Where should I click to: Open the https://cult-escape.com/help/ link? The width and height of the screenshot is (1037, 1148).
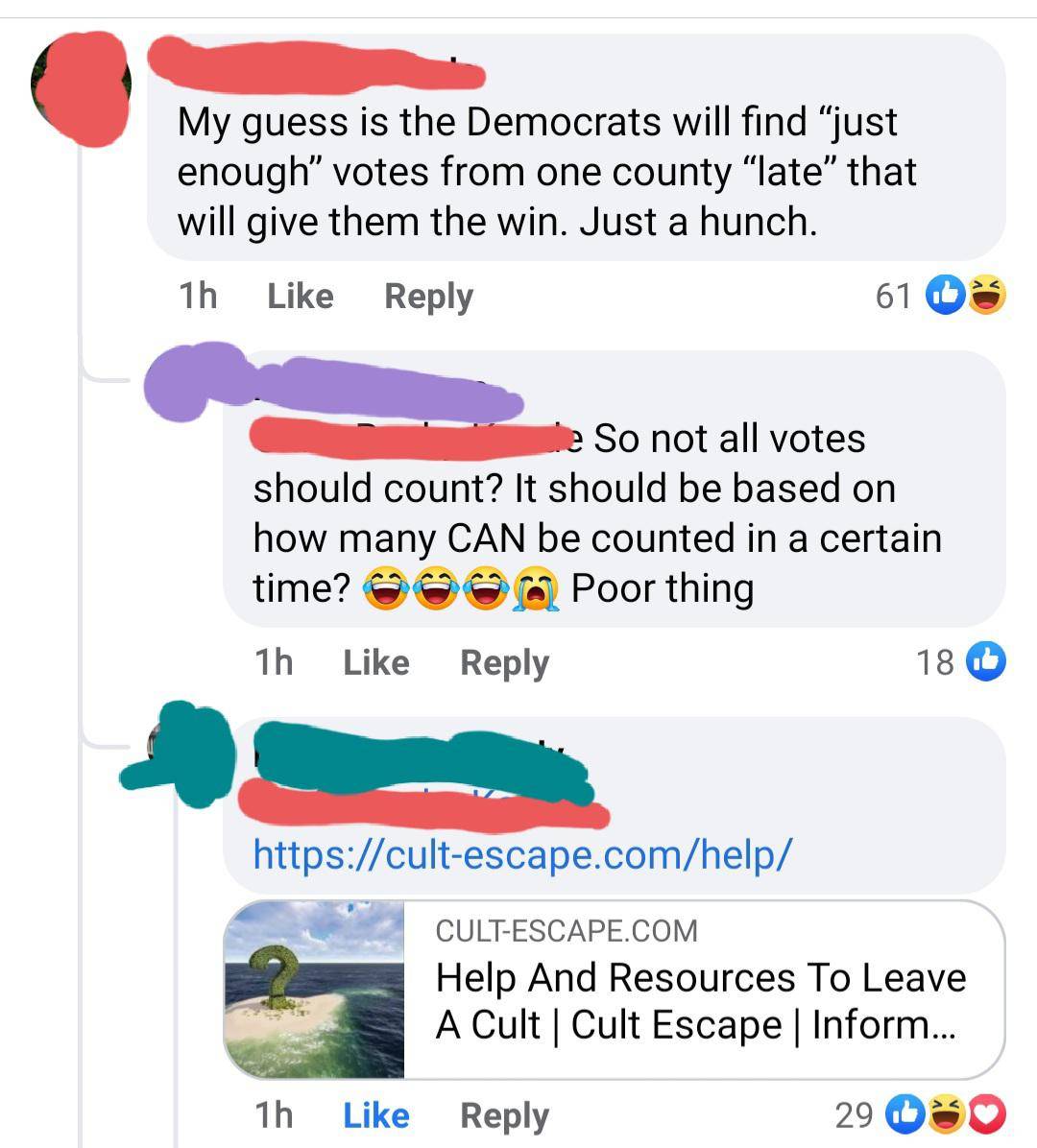(x=523, y=854)
